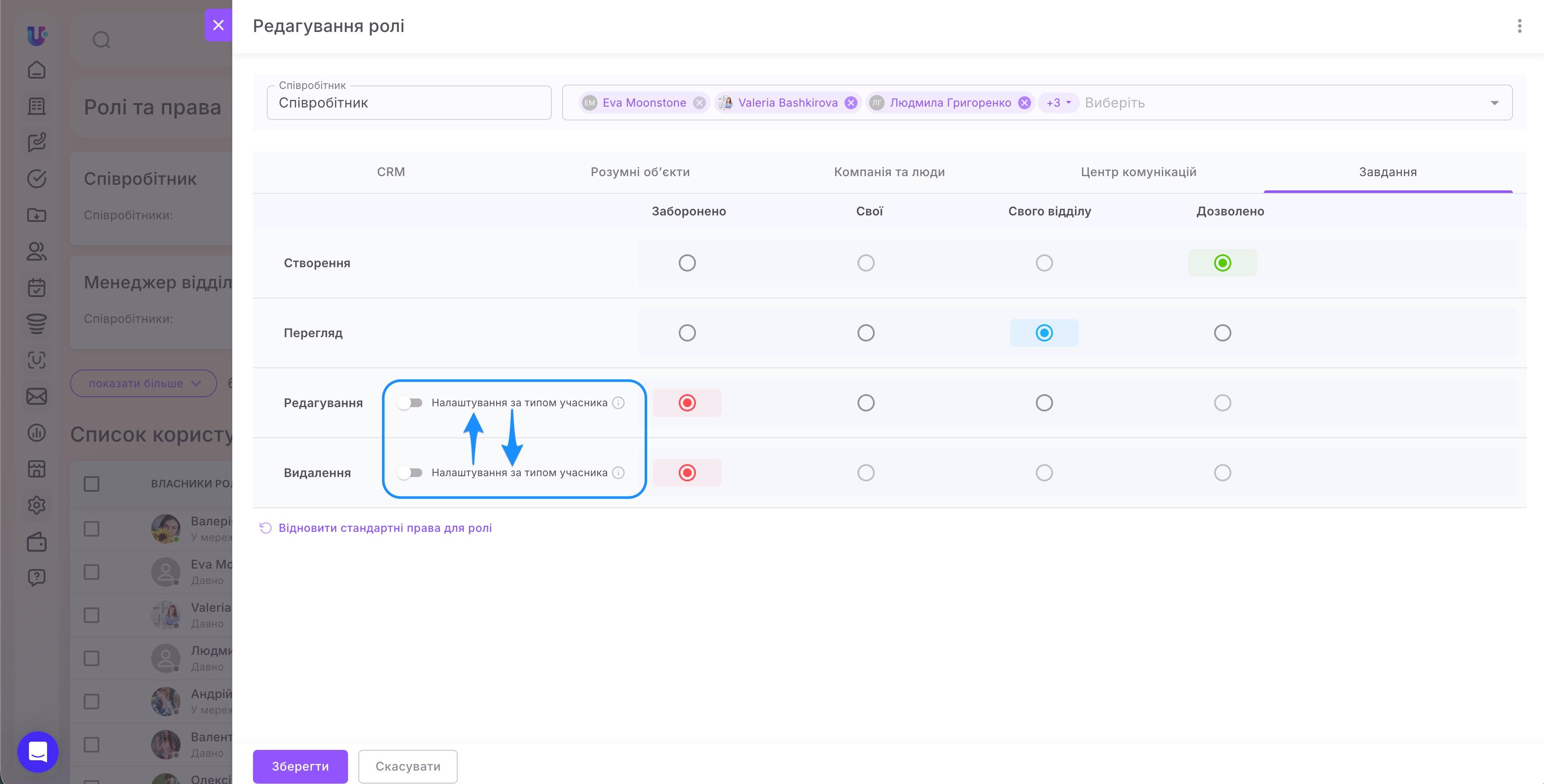
Task: Select Заборонено for the Перегляд row
Action: 687,333
